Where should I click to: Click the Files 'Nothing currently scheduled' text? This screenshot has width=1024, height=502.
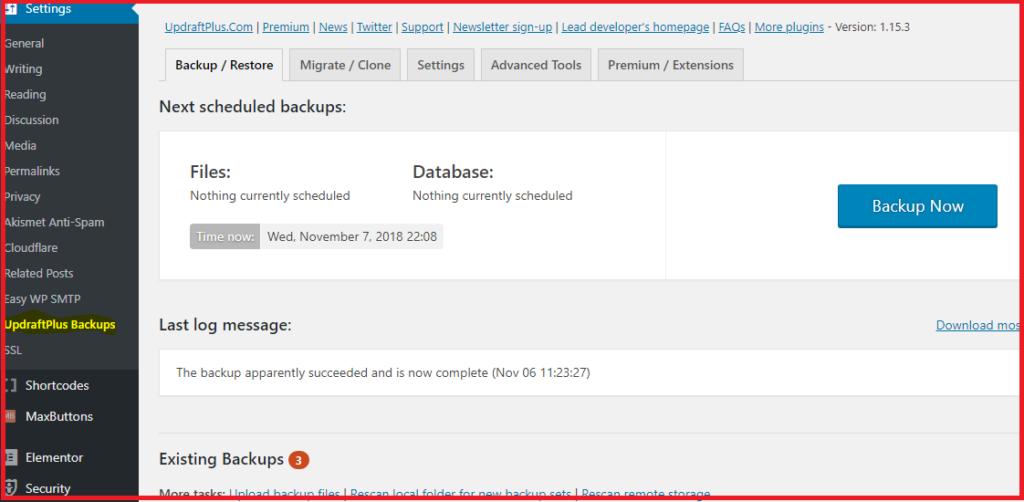[270, 196]
